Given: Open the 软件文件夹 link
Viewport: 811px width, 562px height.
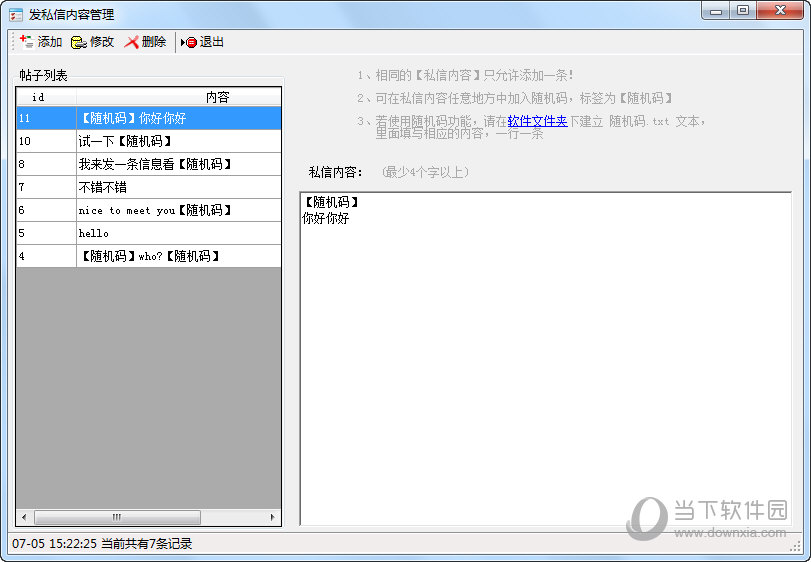Looking at the screenshot, I should [537, 121].
